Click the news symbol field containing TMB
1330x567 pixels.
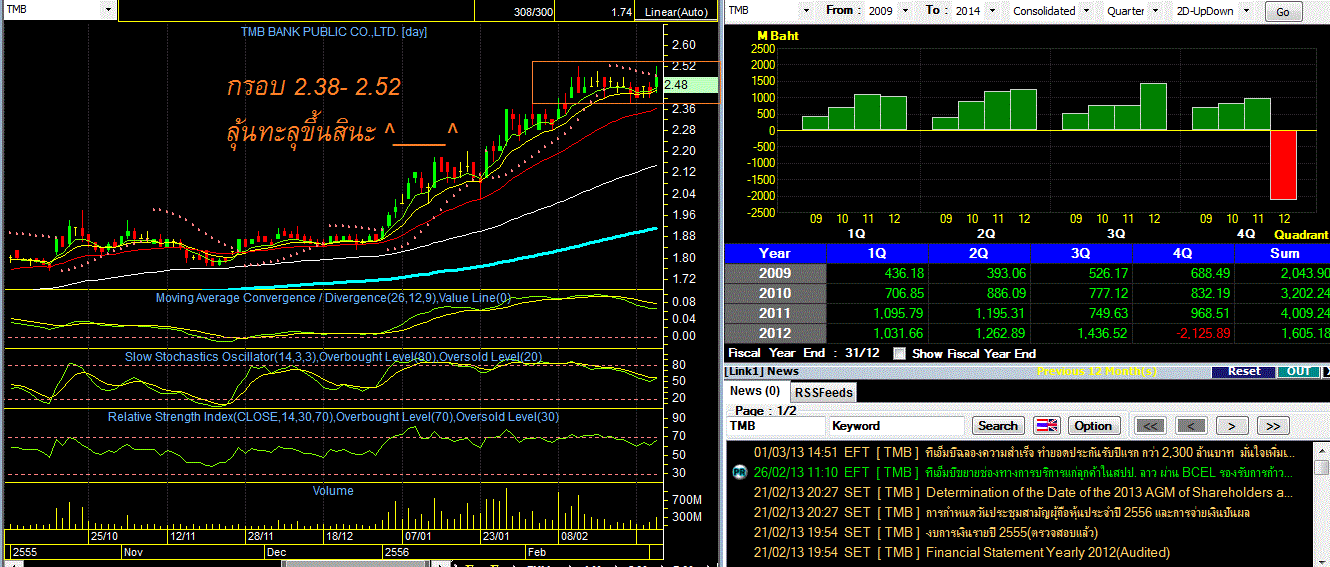pyautogui.click(x=775, y=425)
